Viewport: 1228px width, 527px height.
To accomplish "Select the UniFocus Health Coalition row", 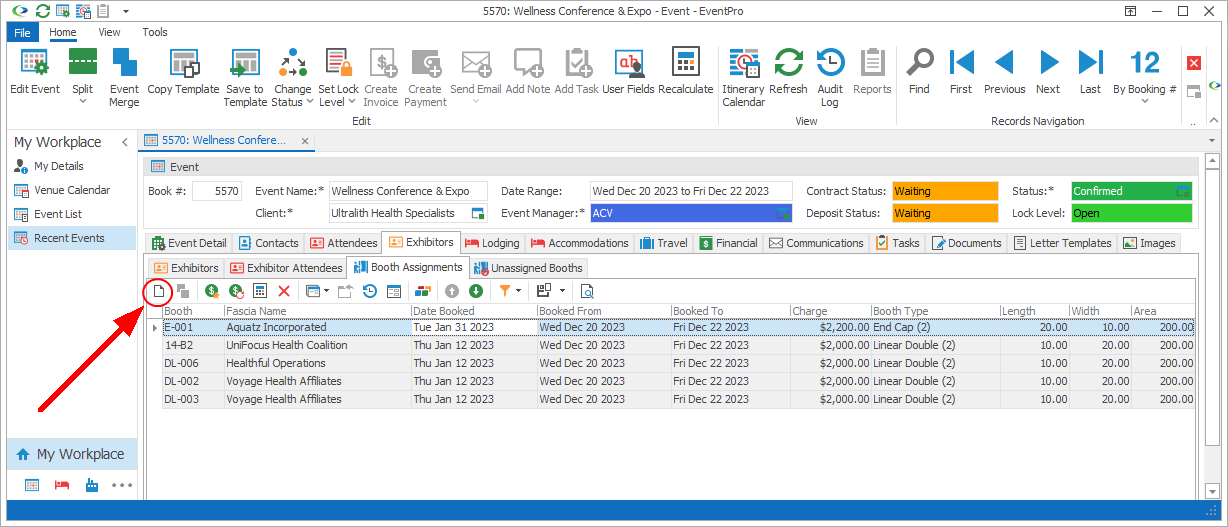I will click(678, 345).
